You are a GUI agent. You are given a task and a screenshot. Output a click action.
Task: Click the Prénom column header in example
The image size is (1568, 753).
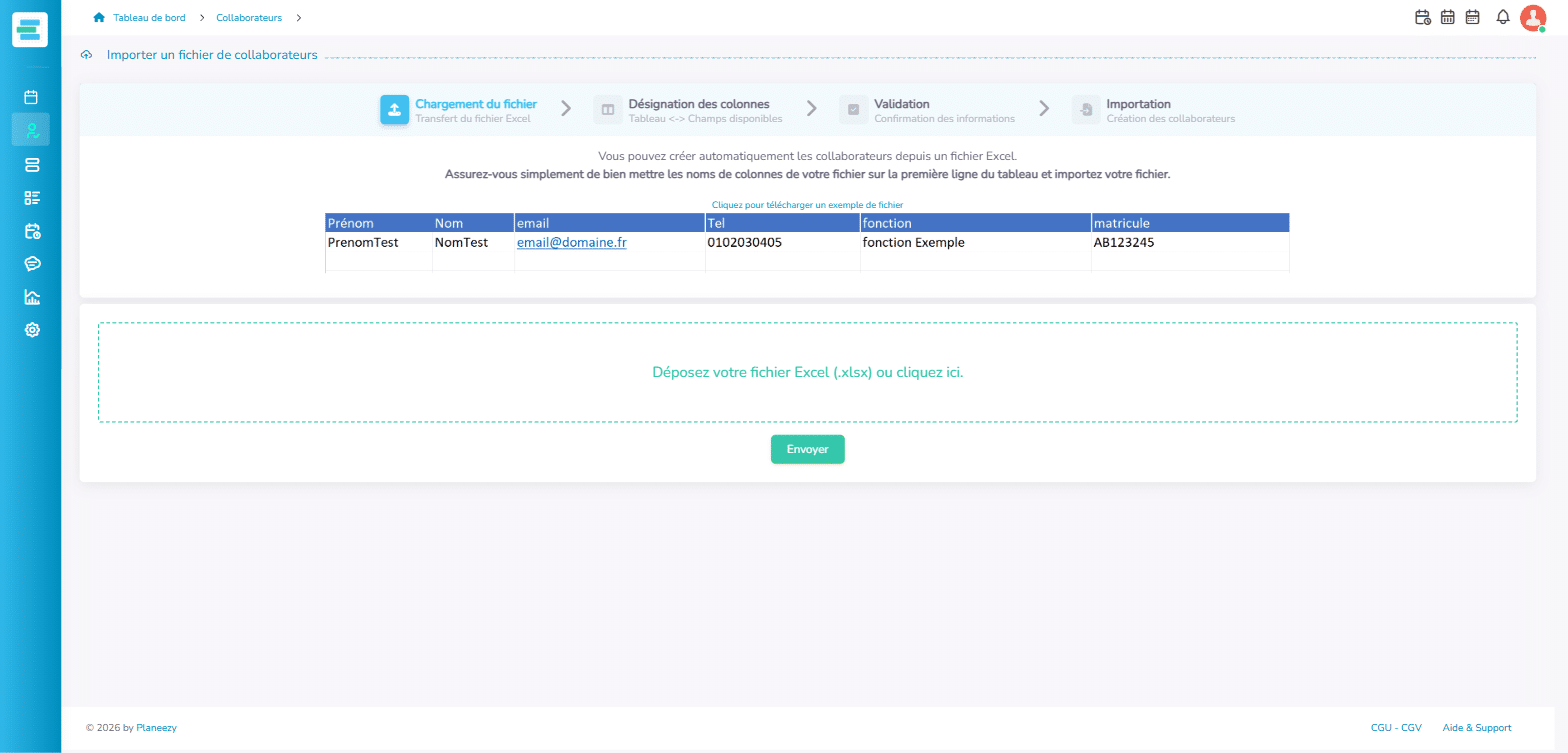379,223
